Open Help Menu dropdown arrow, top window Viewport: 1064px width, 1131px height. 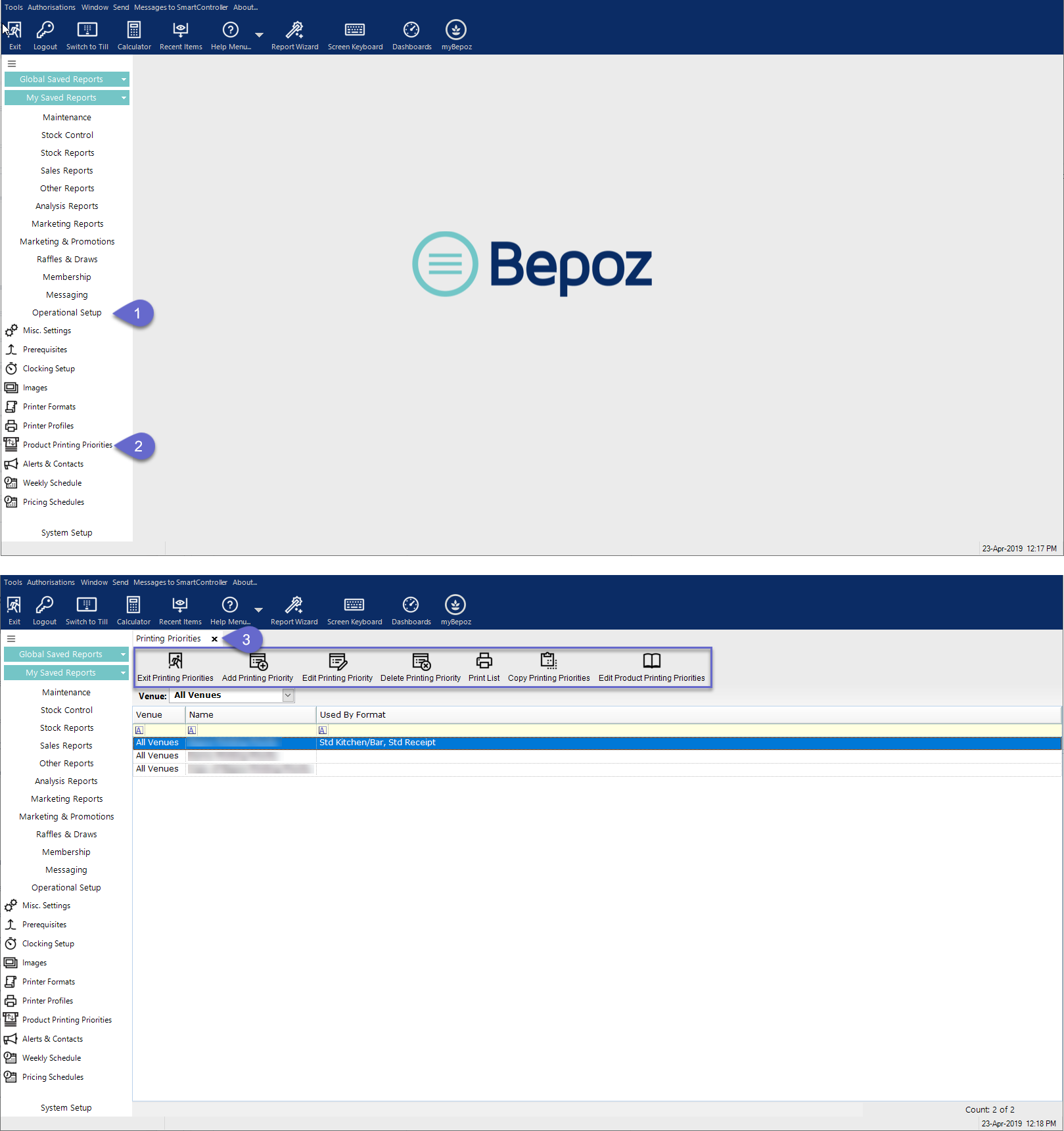pyautogui.click(x=259, y=35)
